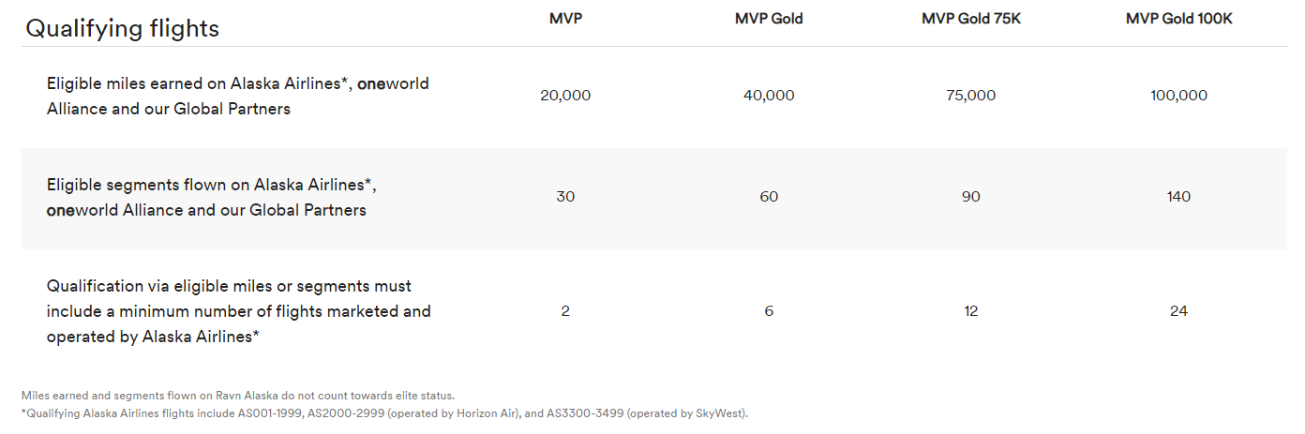Viewport: 1305px width, 434px height.
Task: Select the 100,000 miles cell
Action: click(x=1179, y=96)
